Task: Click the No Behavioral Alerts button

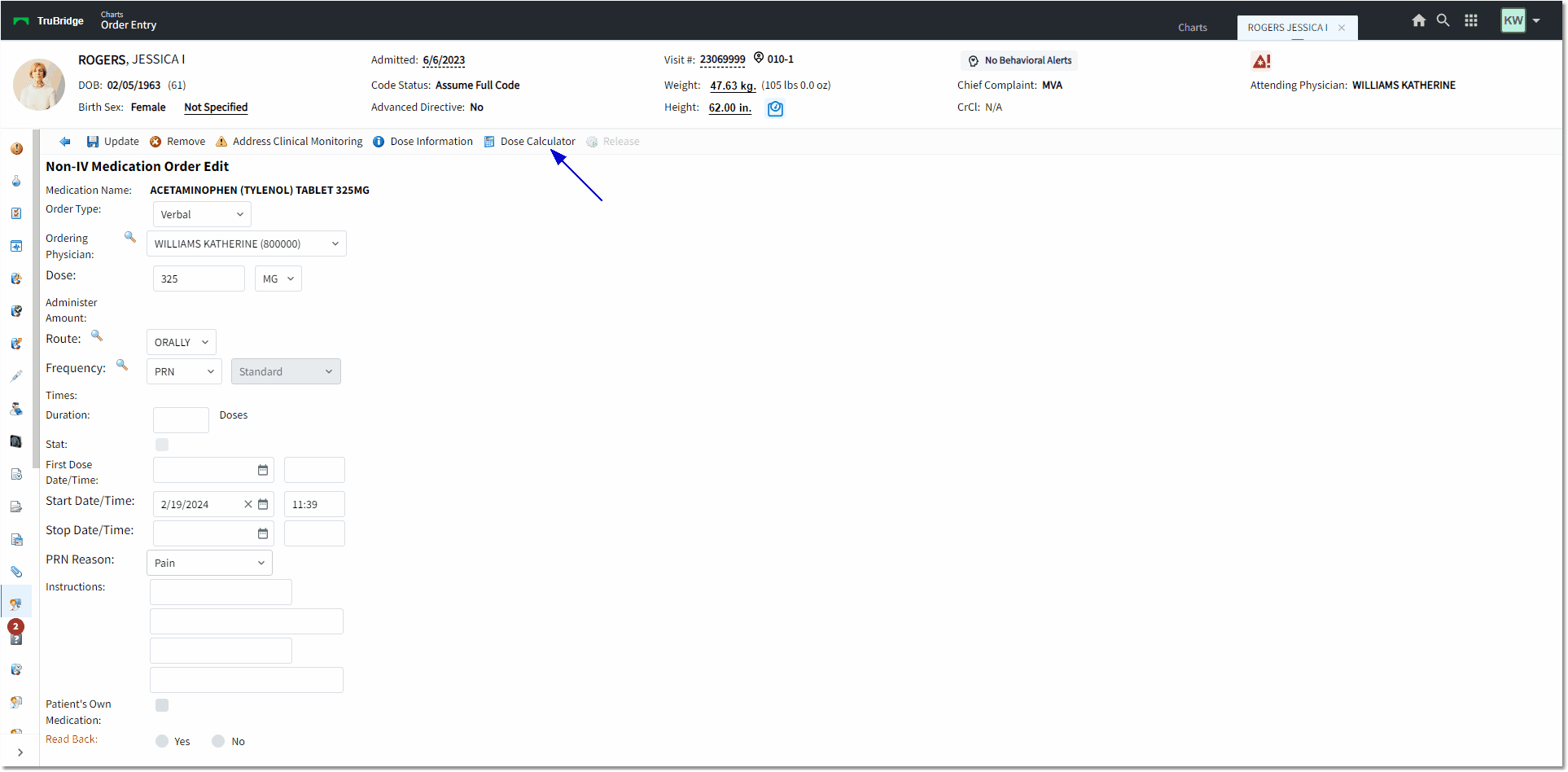Action: point(1019,60)
